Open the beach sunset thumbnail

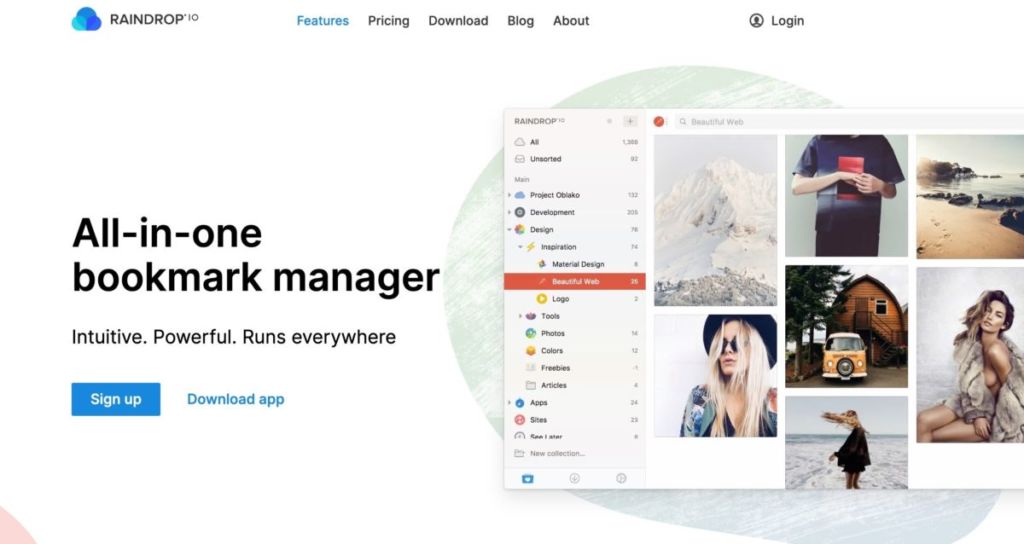click(x=970, y=197)
